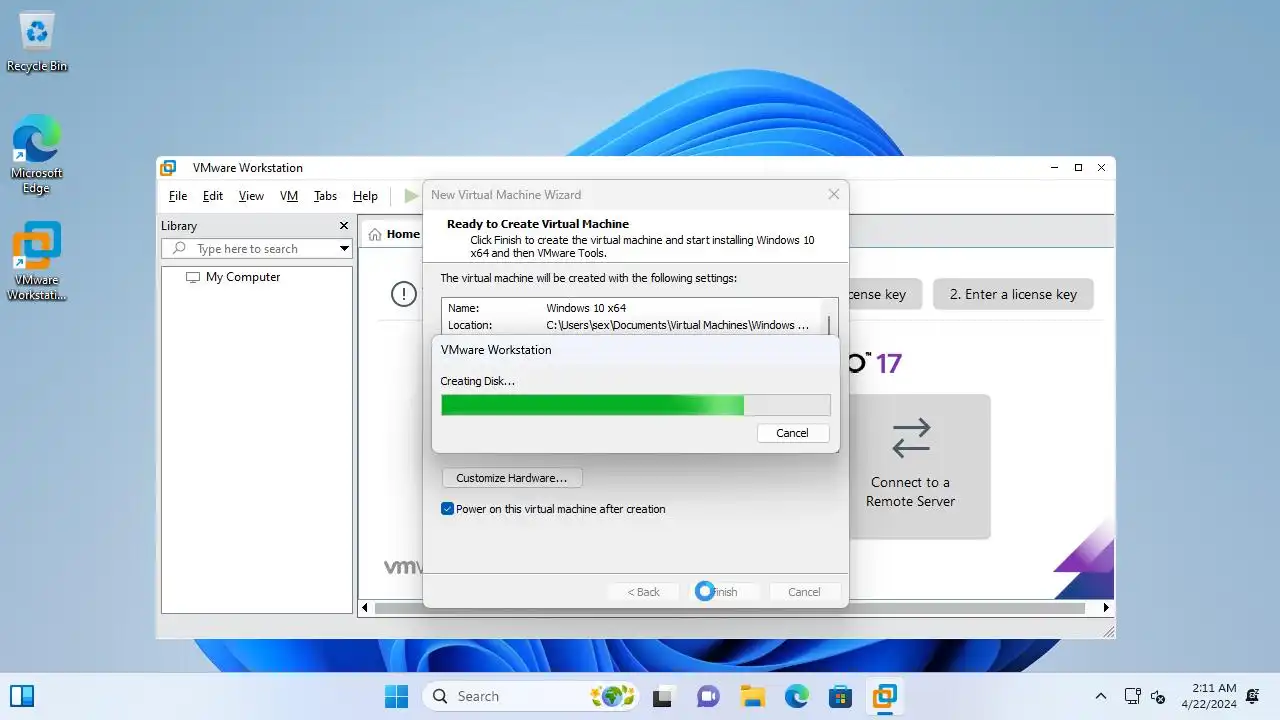Open the View menu
This screenshot has width=1280, height=720.
pyautogui.click(x=251, y=196)
